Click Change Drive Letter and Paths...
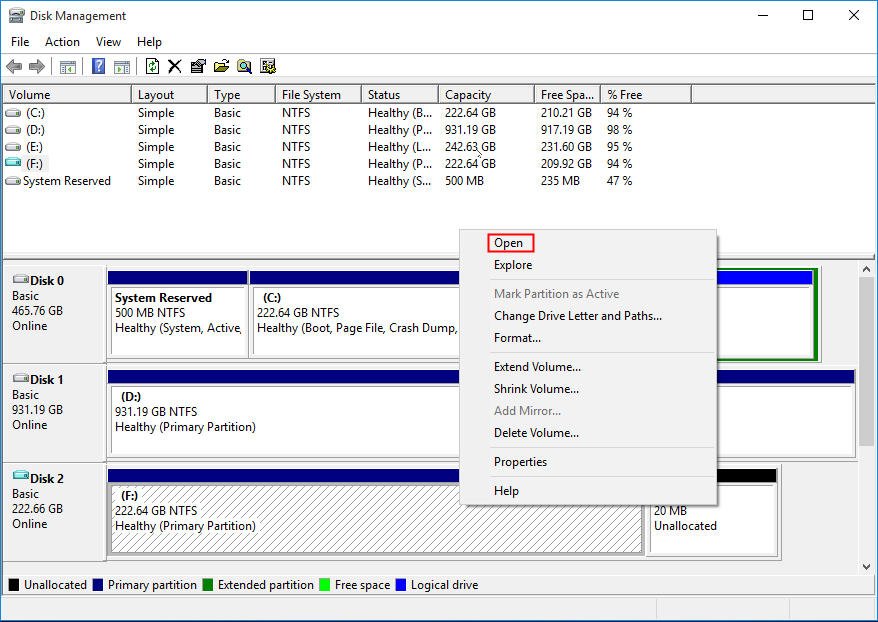This screenshot has height=622, width=878. pos(577,316)
